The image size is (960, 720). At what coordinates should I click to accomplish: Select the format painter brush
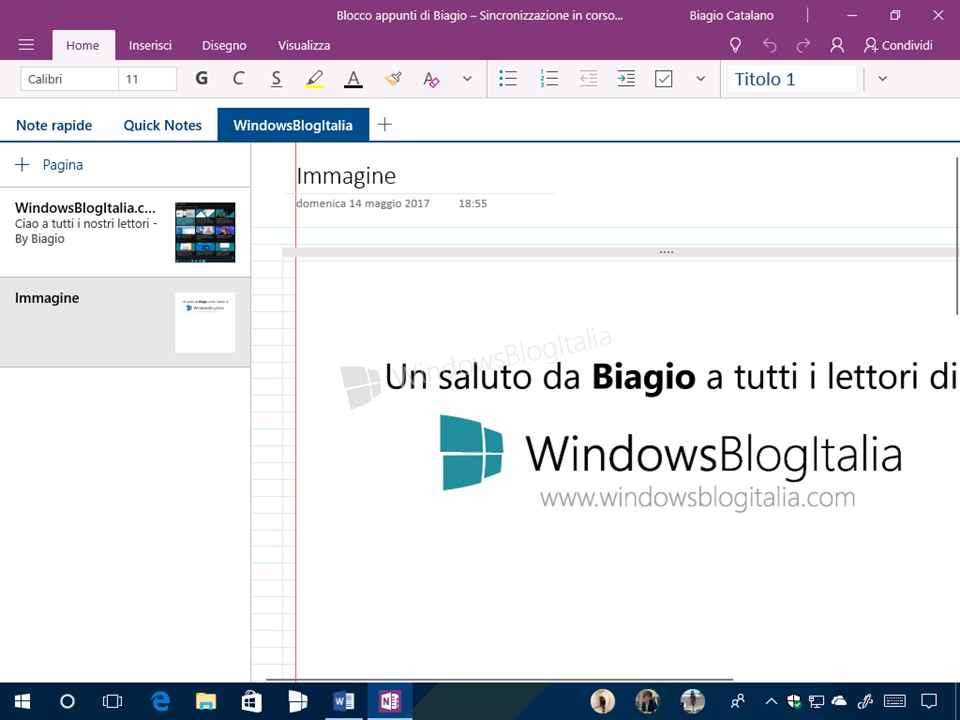point(393,79)
